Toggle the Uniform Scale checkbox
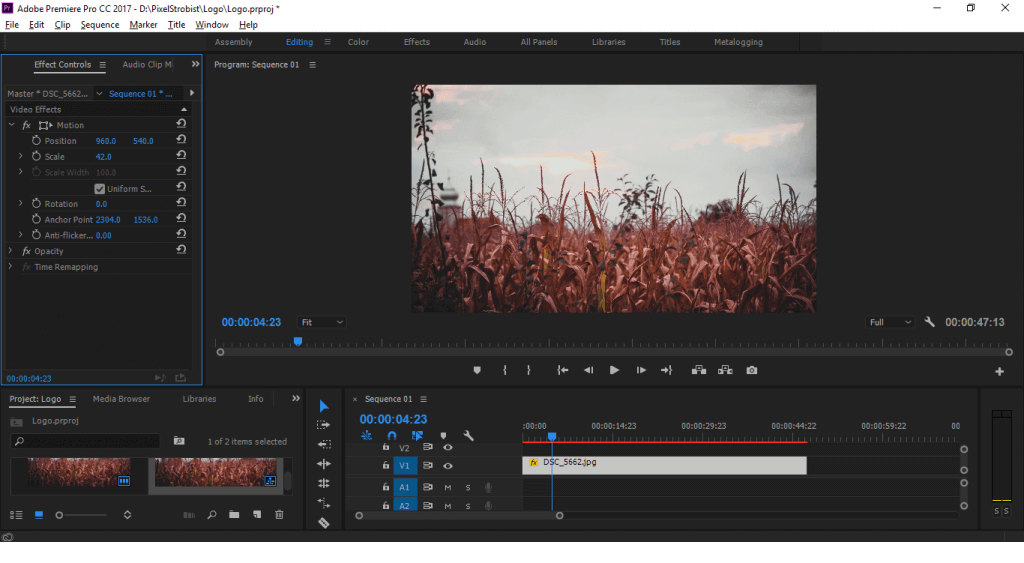This screenshot has height=563, width=1024. point(99,189)
